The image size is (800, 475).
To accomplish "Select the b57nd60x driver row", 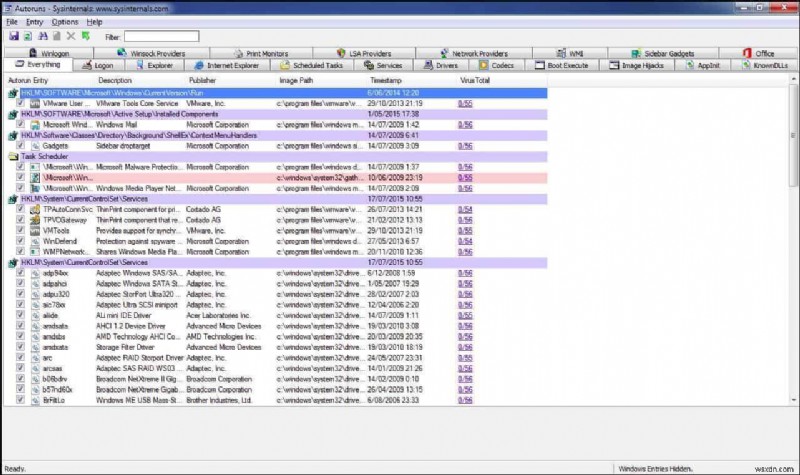I will tap(276, 389).
